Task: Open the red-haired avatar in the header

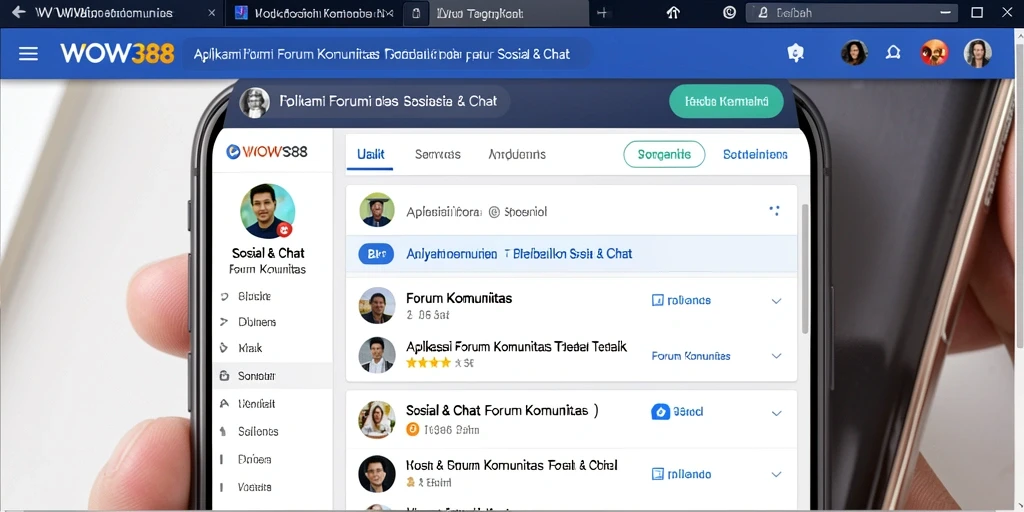Action: click(935, 53)
